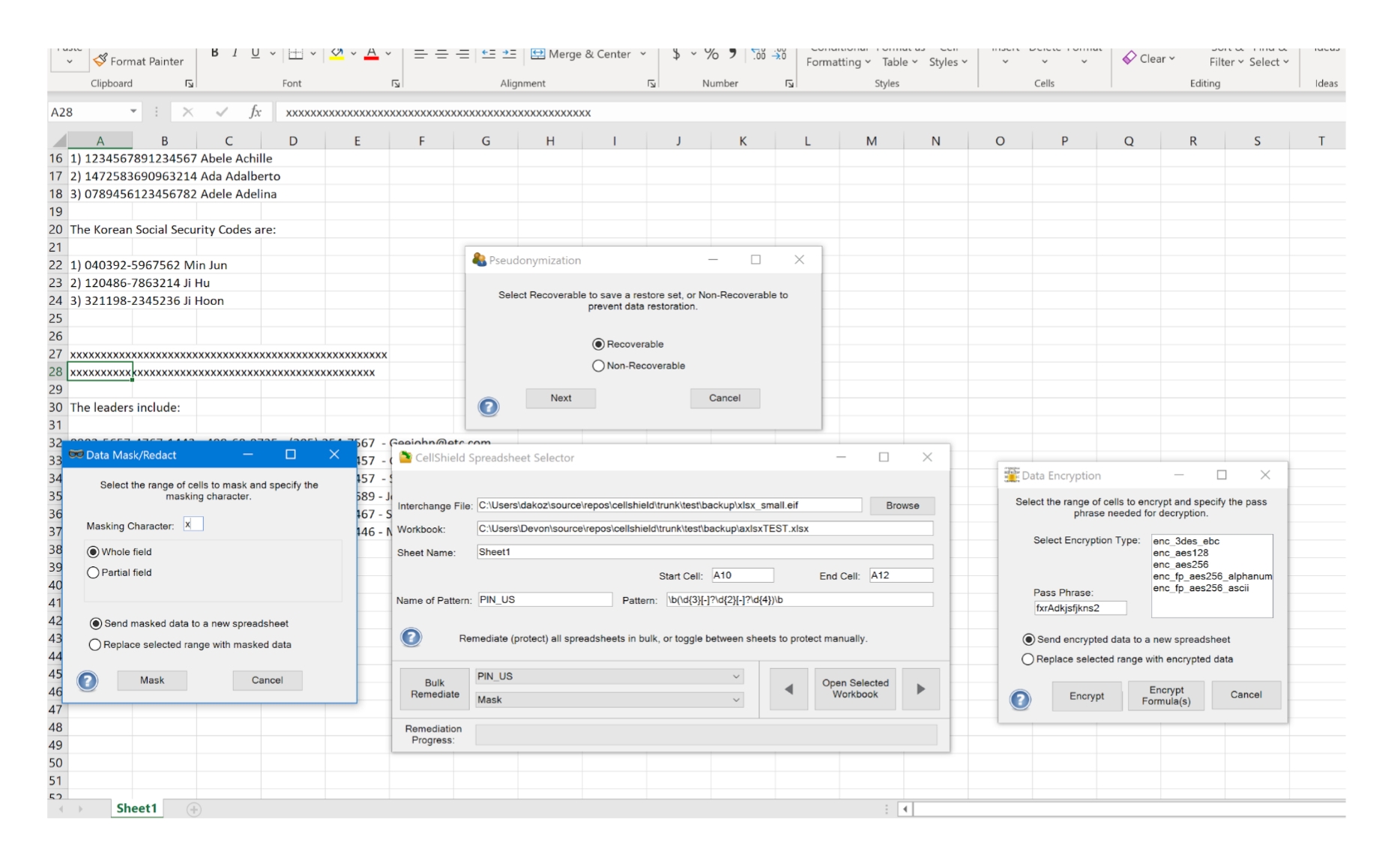Click the Pass Phrase input field

click(x=1079, y=608)
